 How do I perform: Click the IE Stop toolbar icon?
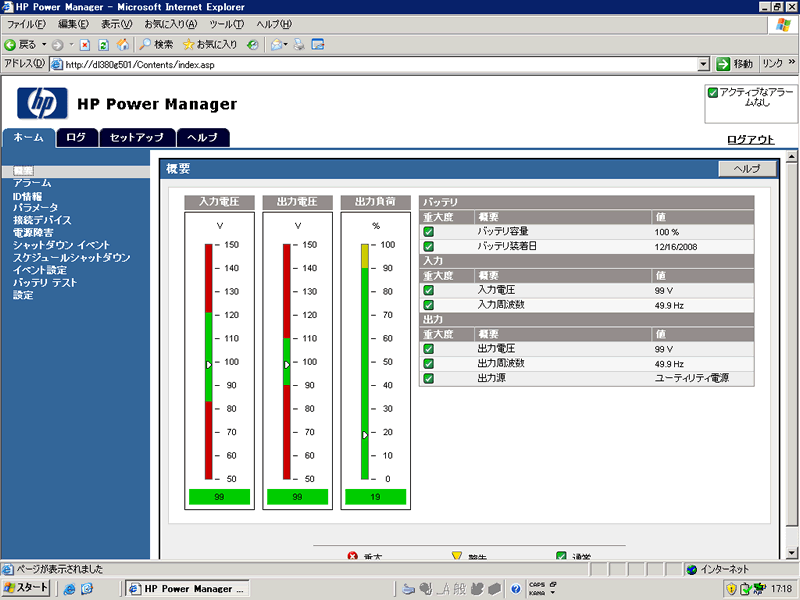click(85, 44)
